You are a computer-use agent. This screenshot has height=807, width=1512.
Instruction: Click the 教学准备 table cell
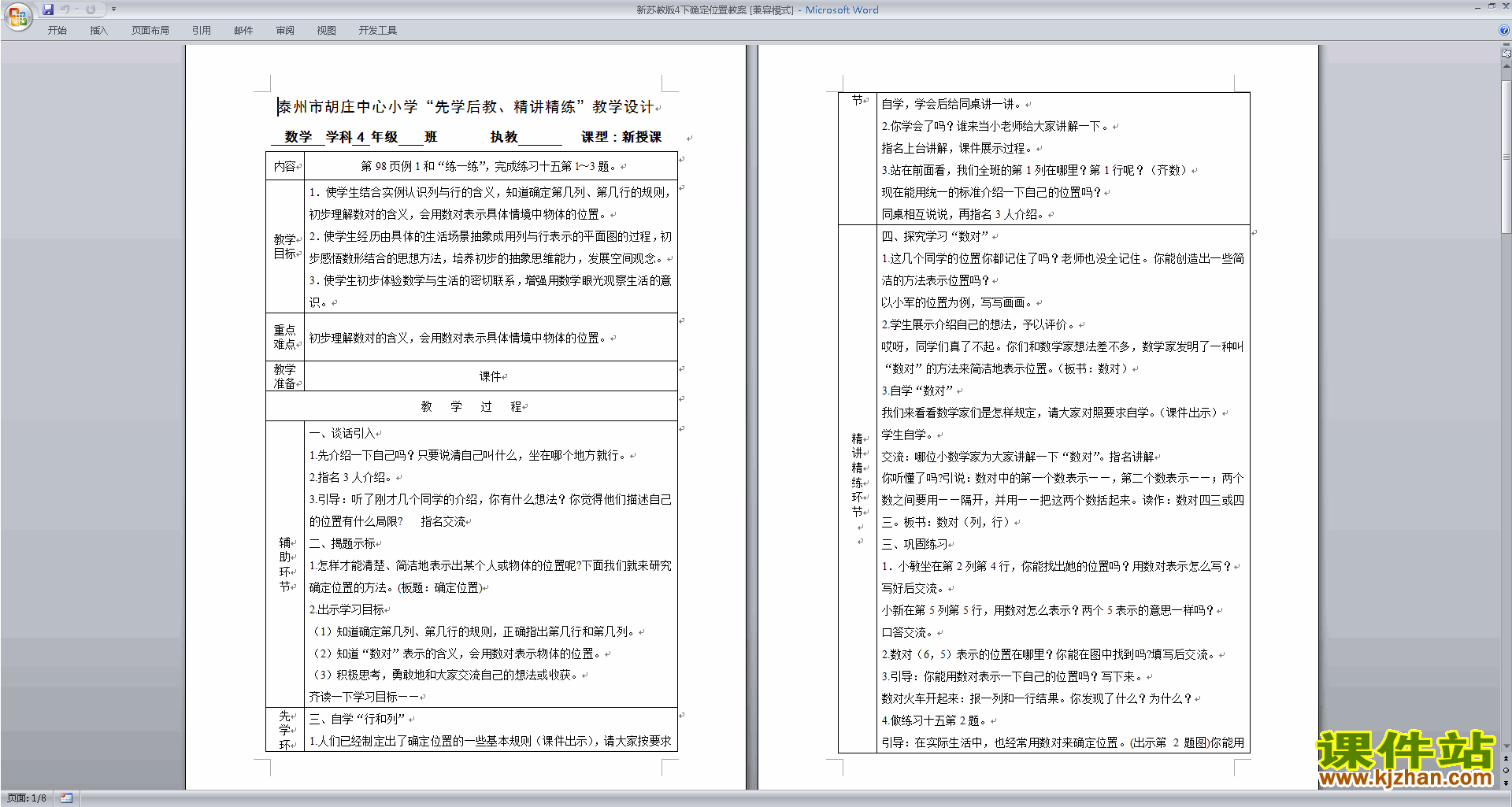coord(285,376)
